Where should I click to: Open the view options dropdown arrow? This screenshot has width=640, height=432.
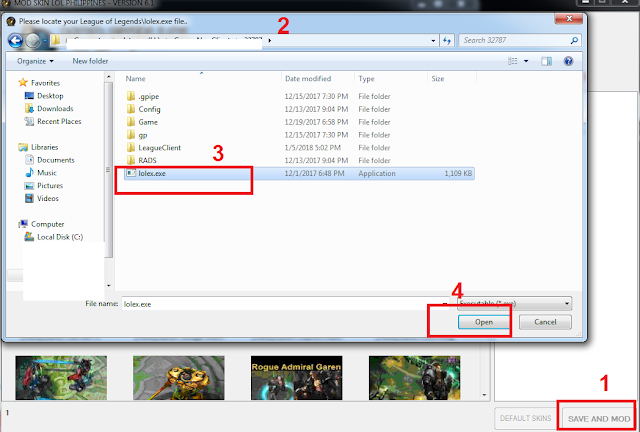(x=526, y=61)
